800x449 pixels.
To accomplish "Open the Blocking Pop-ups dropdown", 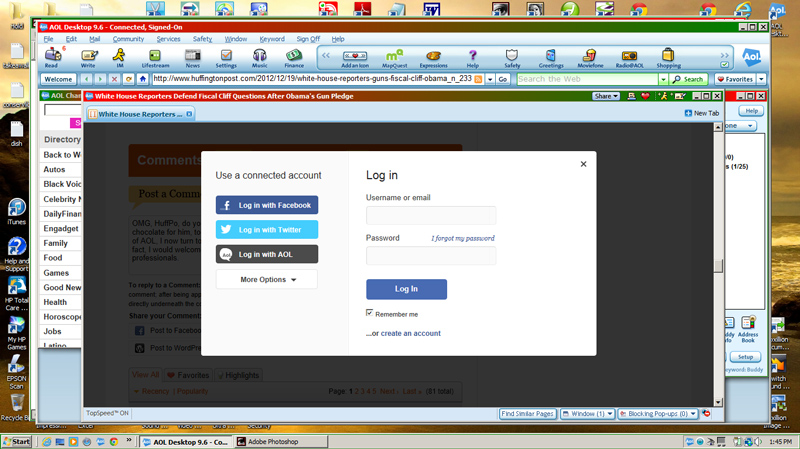I will pos(658,414).
